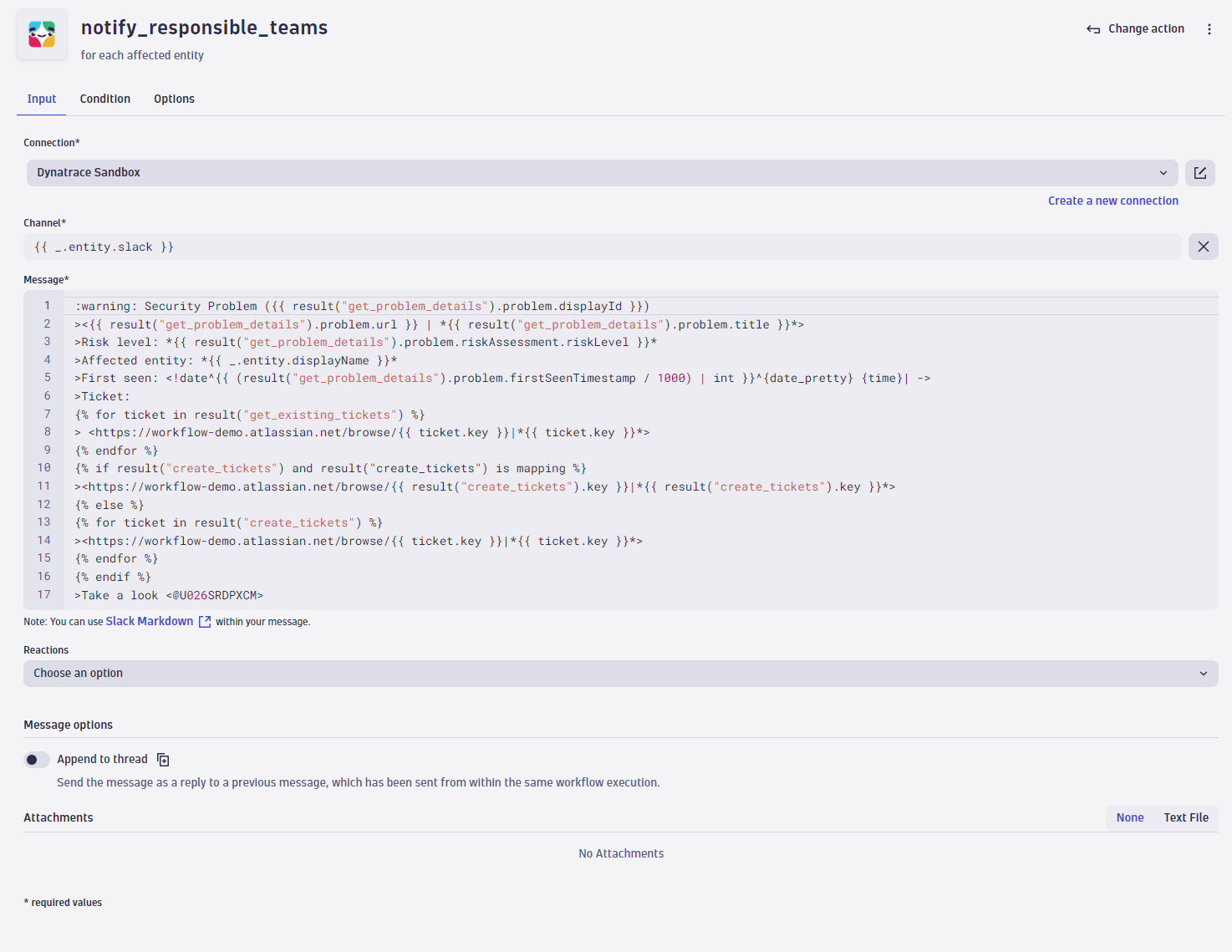The width and height of the screenshot is (1232, 952).
Task: Click the '>Ticket:' line in editor
Action: pyautogui.click(x=102, y=397)
